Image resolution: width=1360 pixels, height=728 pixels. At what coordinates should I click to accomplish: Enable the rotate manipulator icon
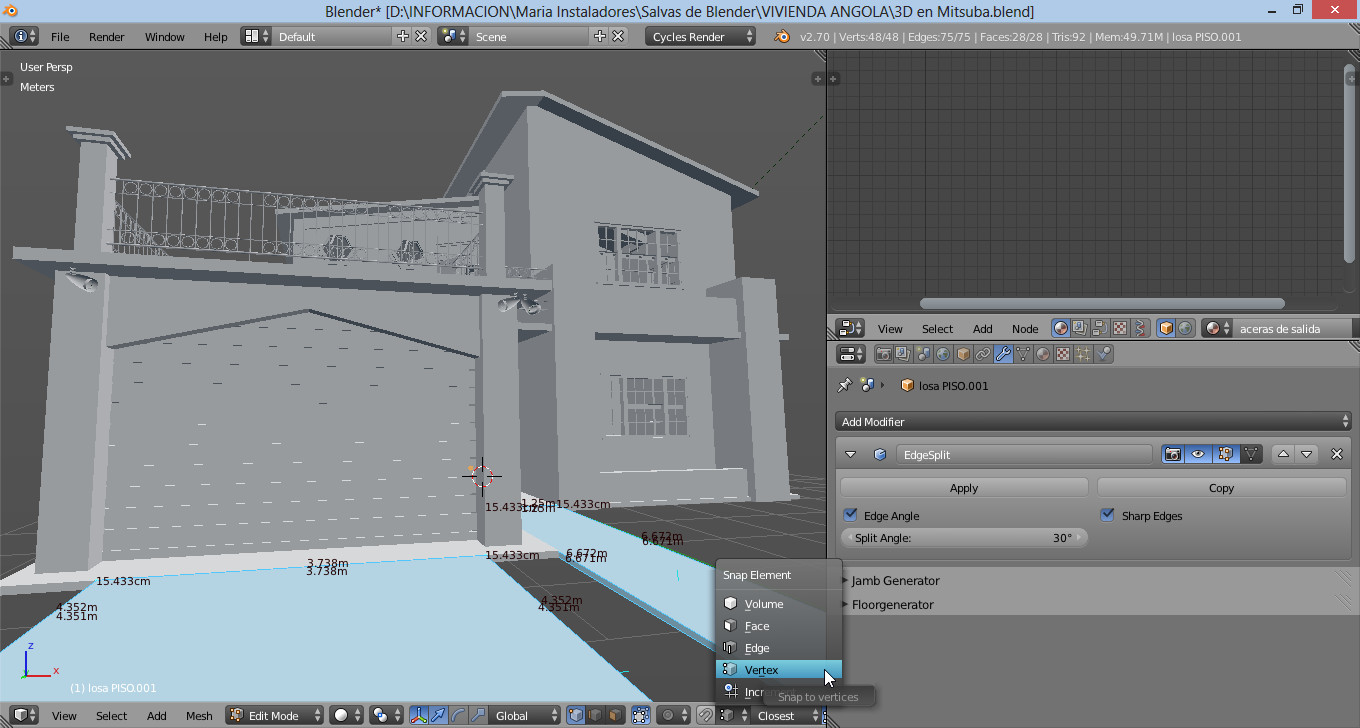click(458, 715)
